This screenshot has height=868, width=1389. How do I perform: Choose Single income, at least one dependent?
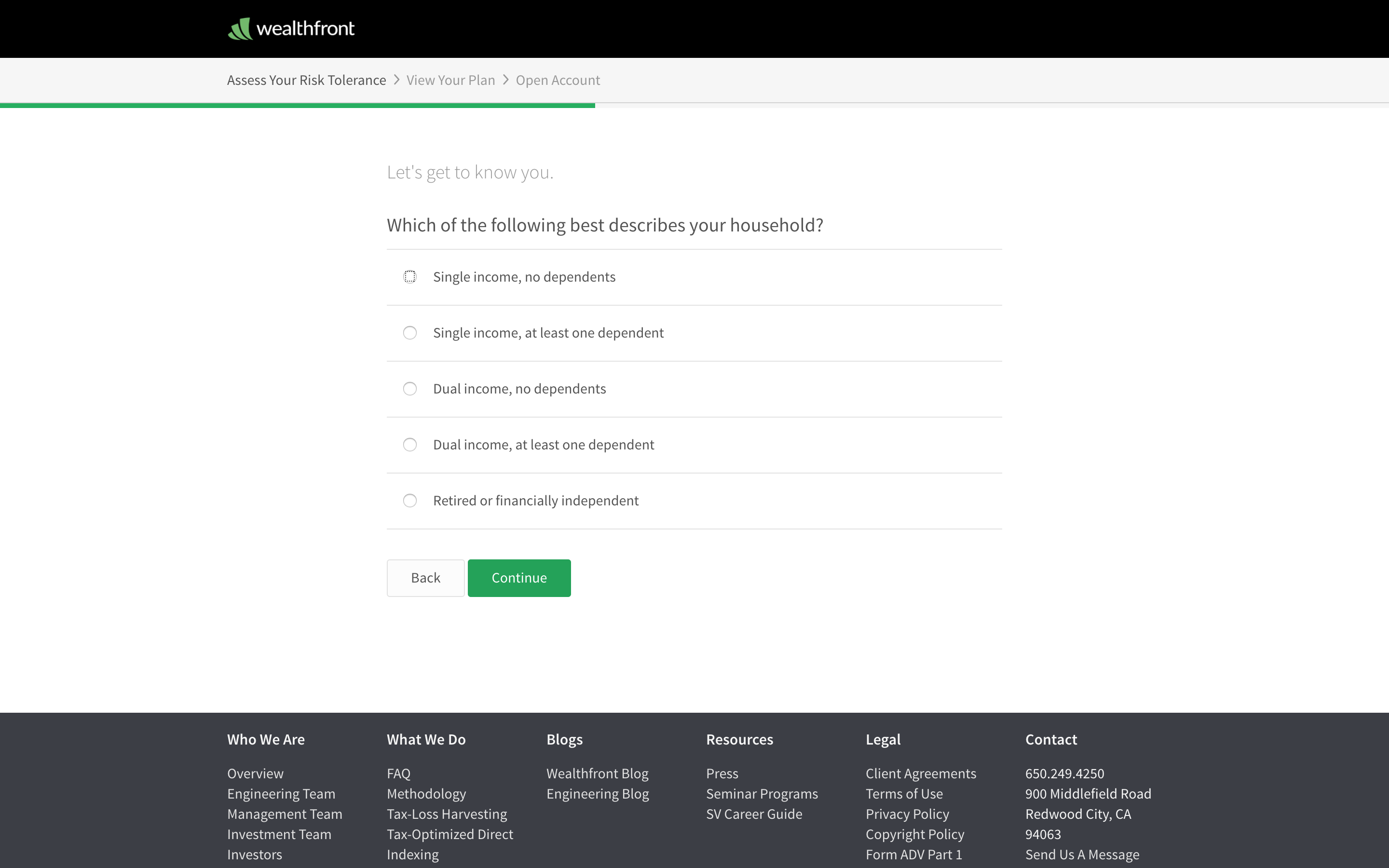410,333
